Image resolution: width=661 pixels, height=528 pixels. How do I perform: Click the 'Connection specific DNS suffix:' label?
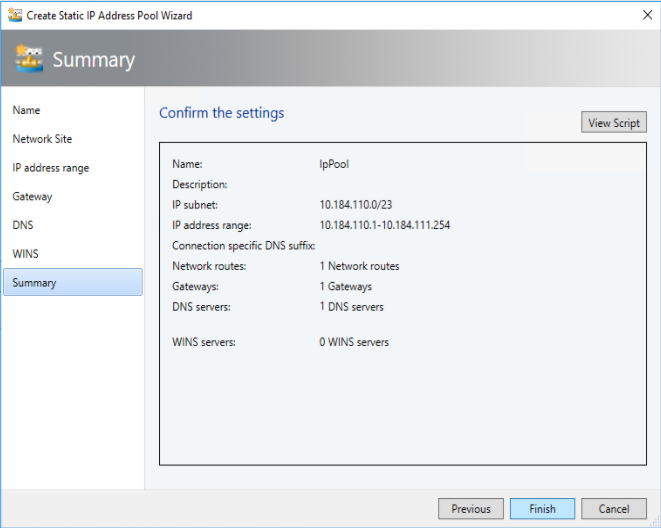pyautogui.click(x=244, y=246)
